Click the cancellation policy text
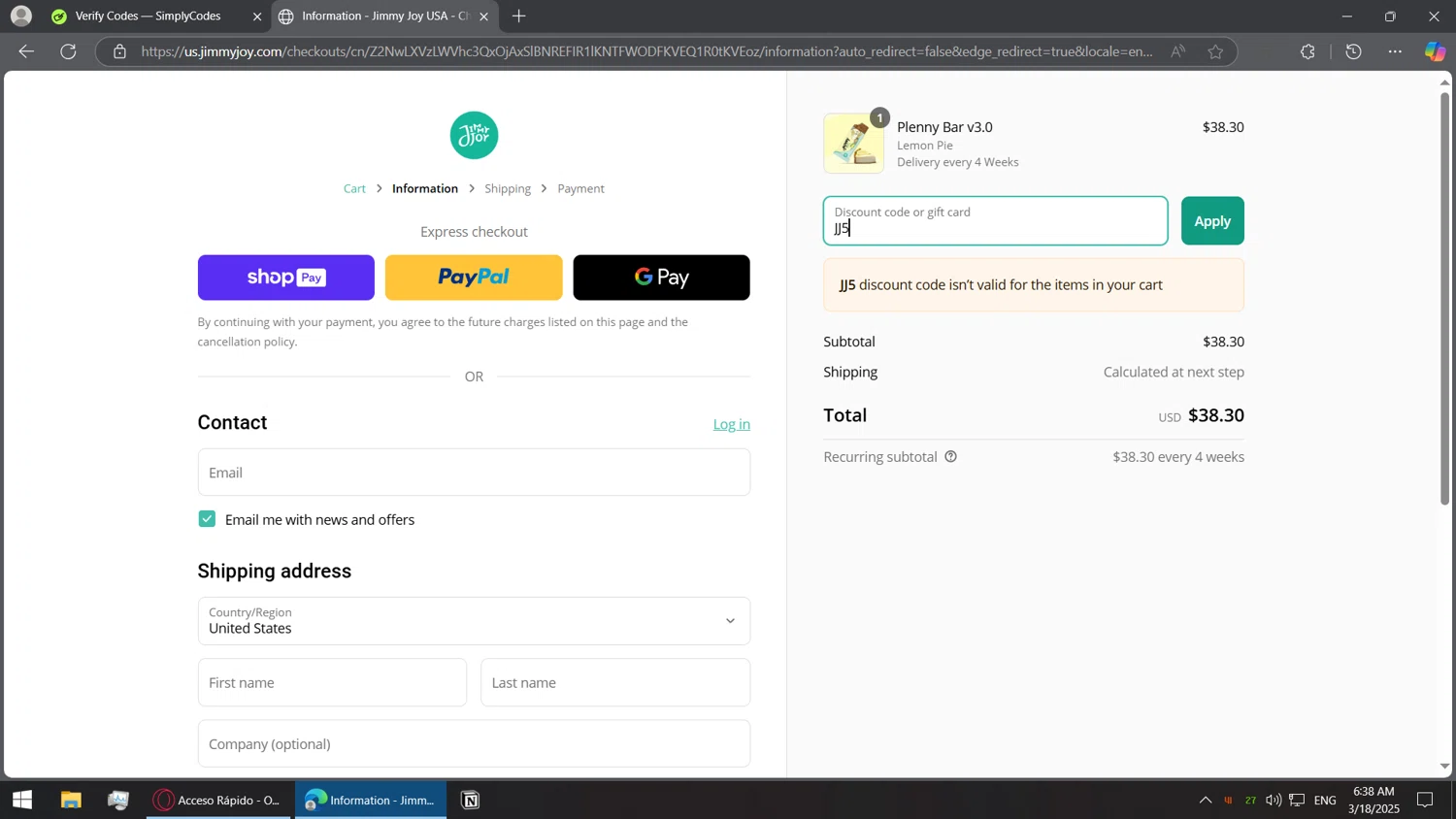 247,342
